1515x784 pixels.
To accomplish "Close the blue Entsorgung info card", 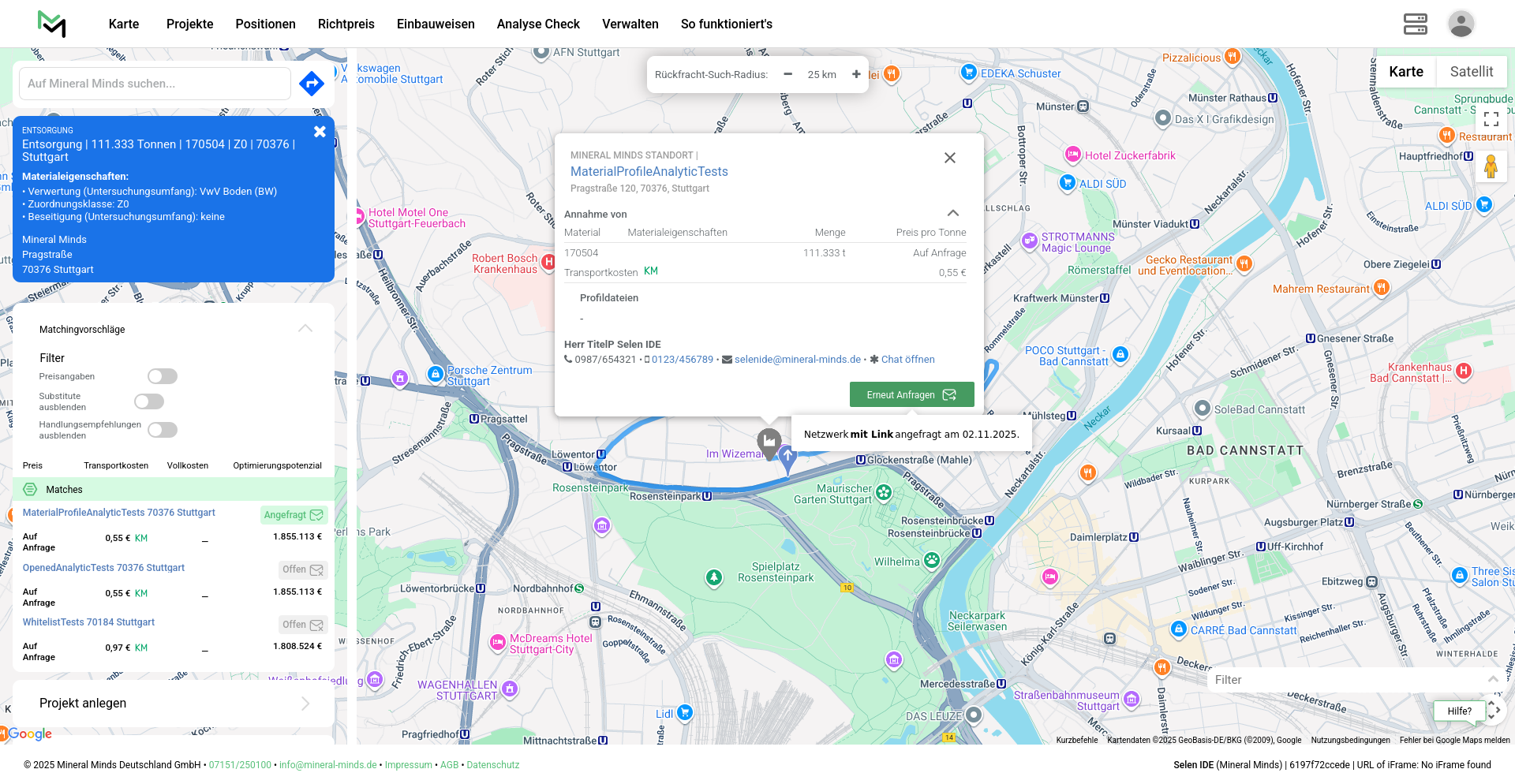I will tap(320, 132).
